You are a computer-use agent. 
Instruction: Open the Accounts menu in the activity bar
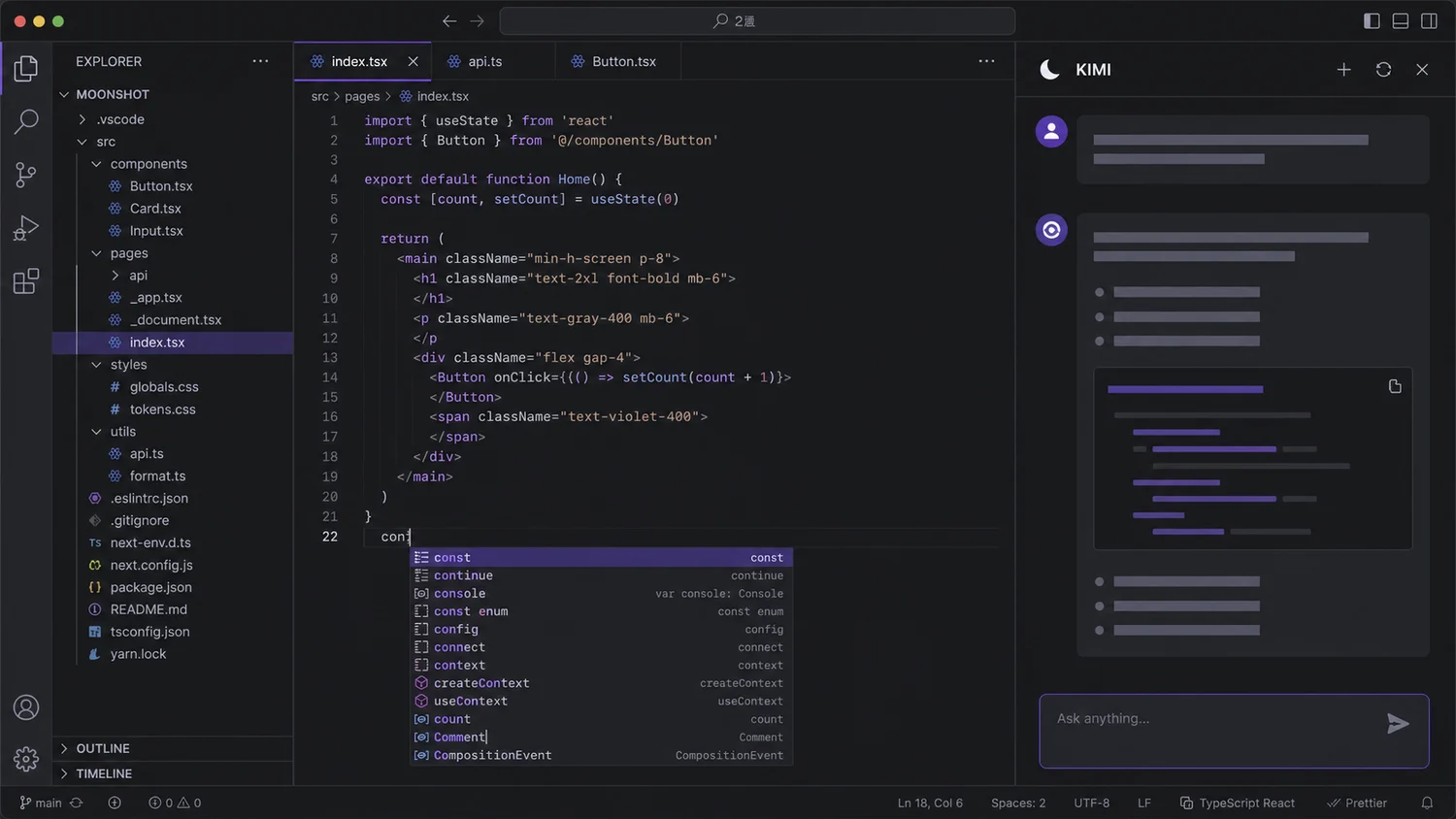26,707
